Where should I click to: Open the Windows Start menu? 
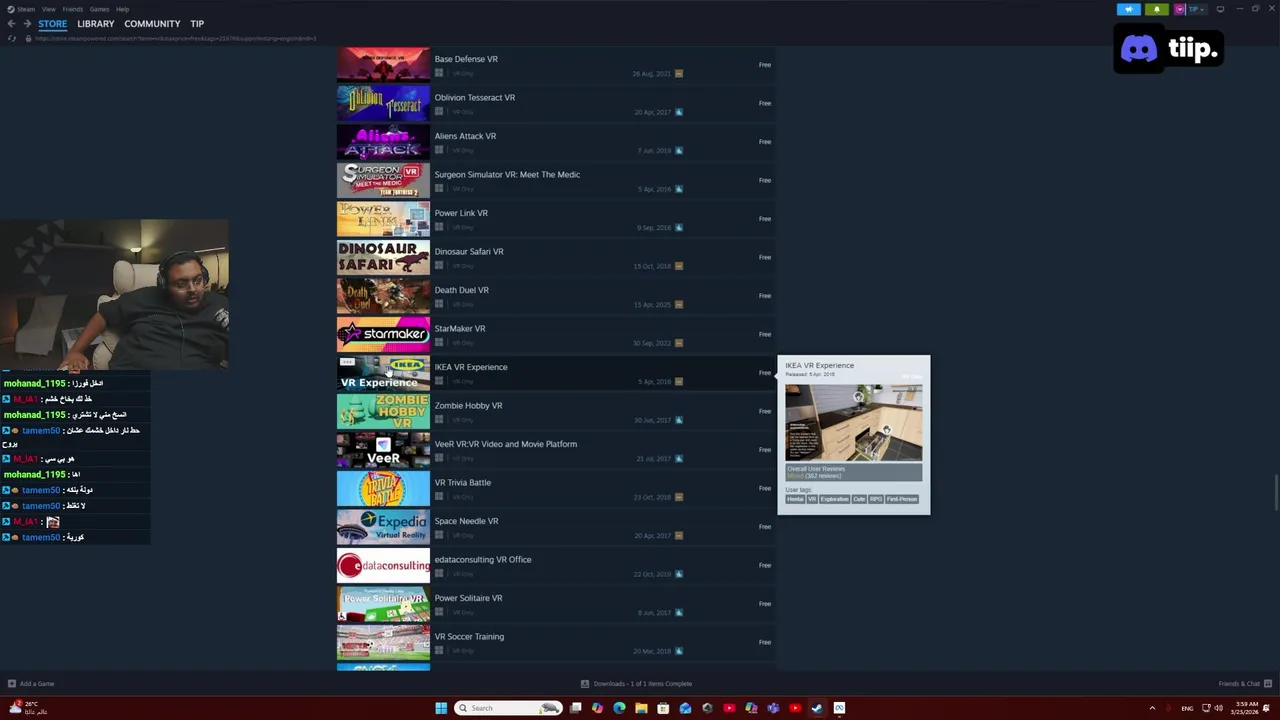coord(441,708)
